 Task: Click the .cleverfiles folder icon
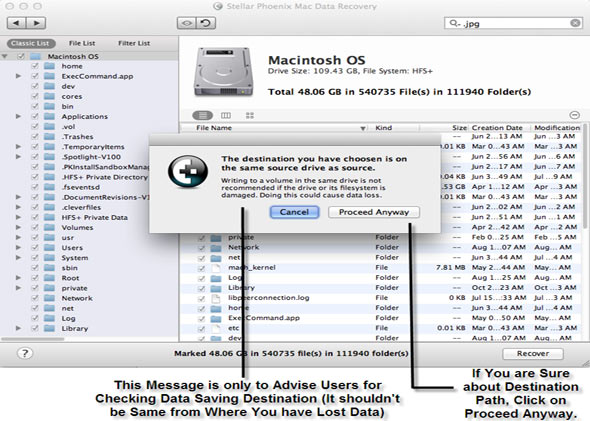pos(49,207)
